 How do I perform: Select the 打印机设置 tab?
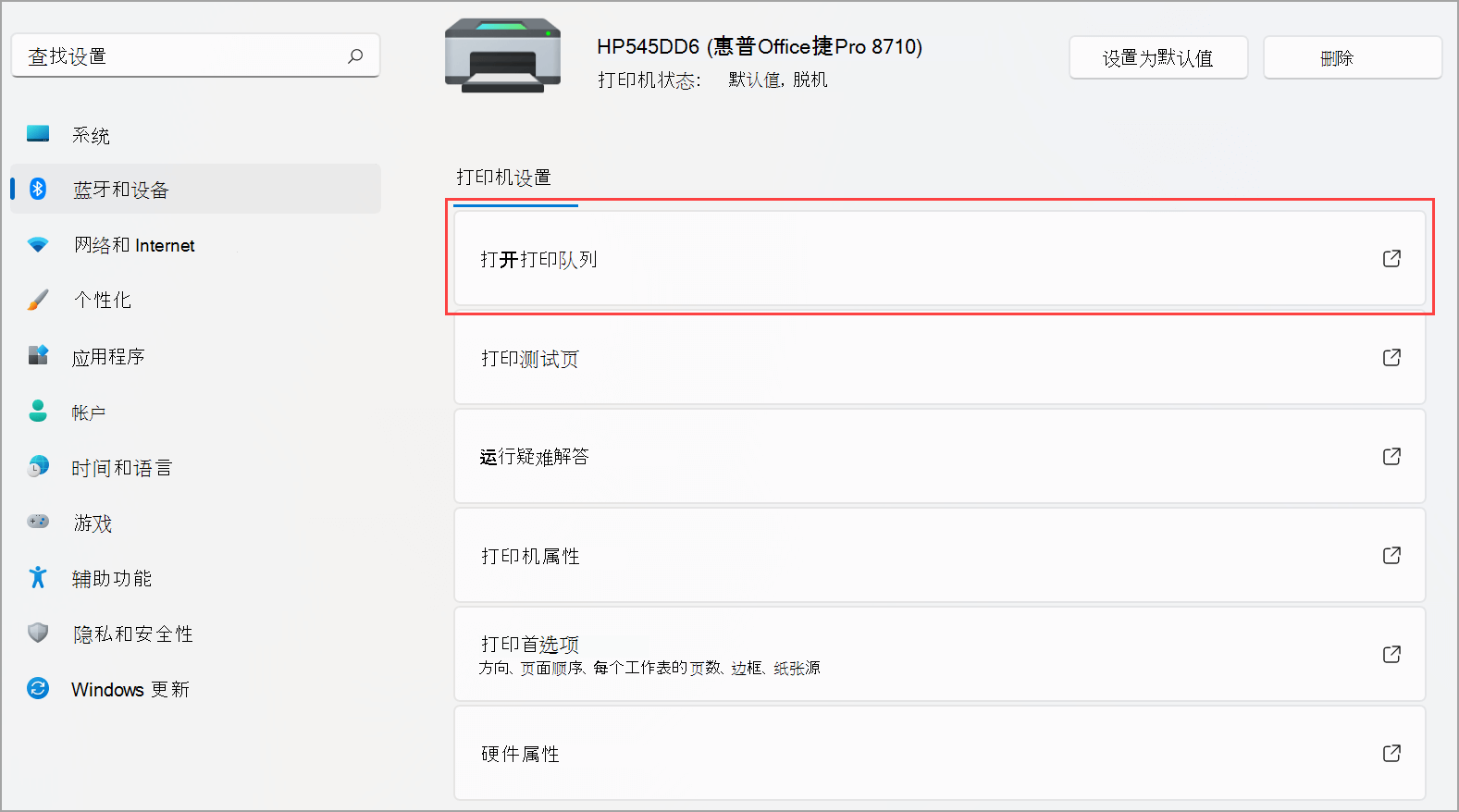click(504, 178)
